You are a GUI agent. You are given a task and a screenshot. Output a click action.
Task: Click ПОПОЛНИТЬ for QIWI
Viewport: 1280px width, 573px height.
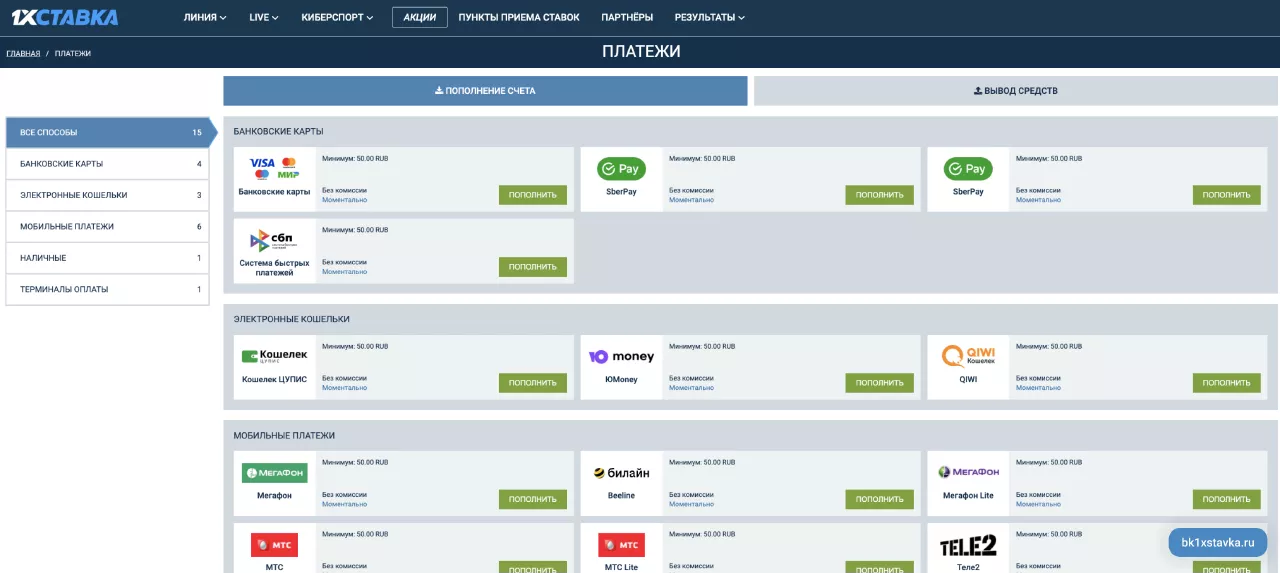1226,383
